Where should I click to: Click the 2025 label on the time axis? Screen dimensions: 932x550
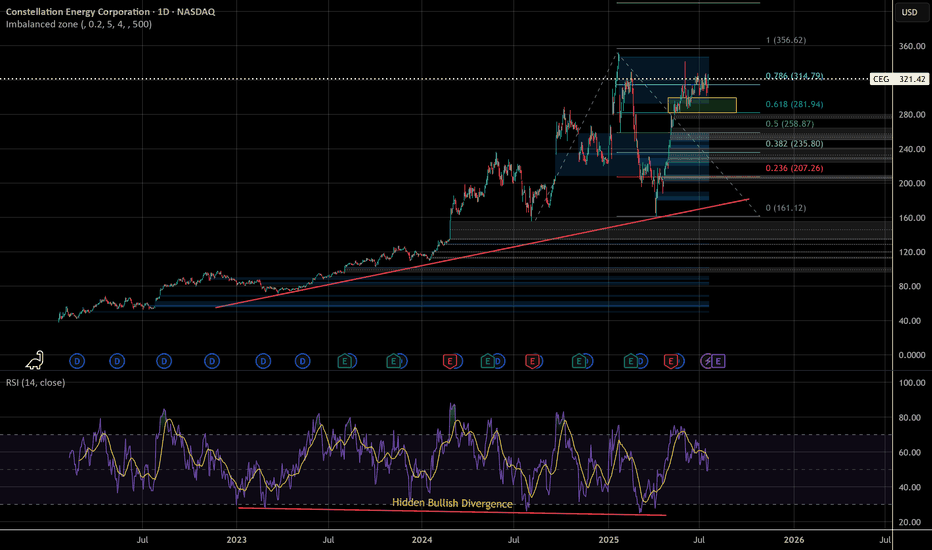pyautogui.click(x=609, y=540)
